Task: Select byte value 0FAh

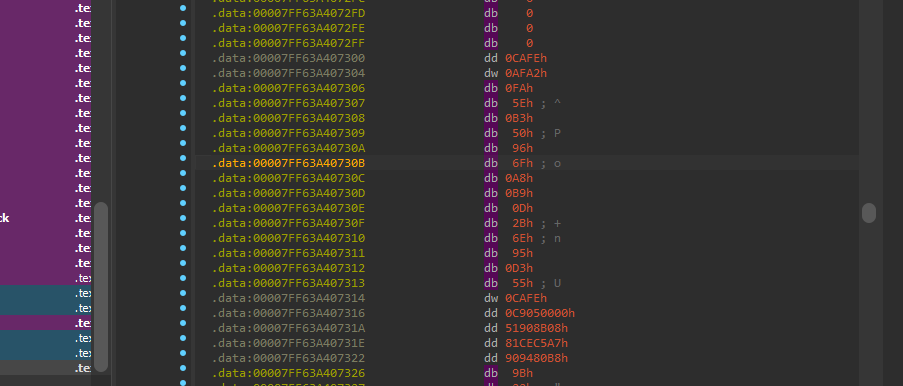Action: click(519, 89)
